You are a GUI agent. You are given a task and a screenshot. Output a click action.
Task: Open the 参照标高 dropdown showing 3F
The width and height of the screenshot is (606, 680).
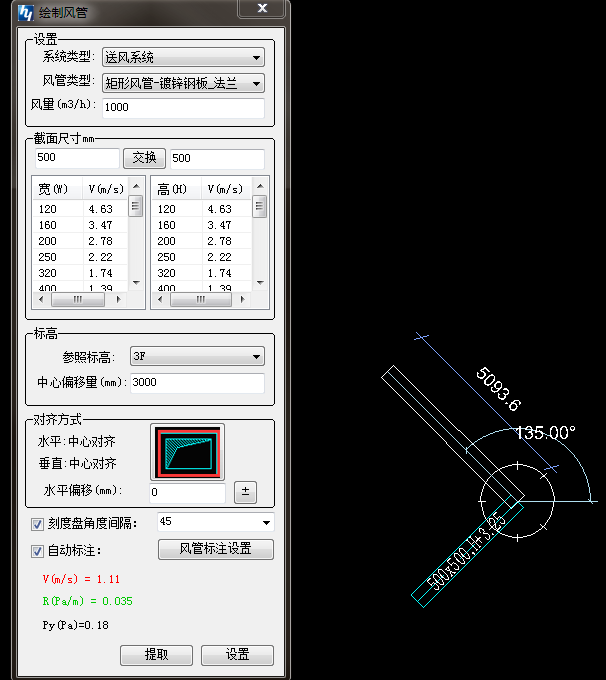197,356
